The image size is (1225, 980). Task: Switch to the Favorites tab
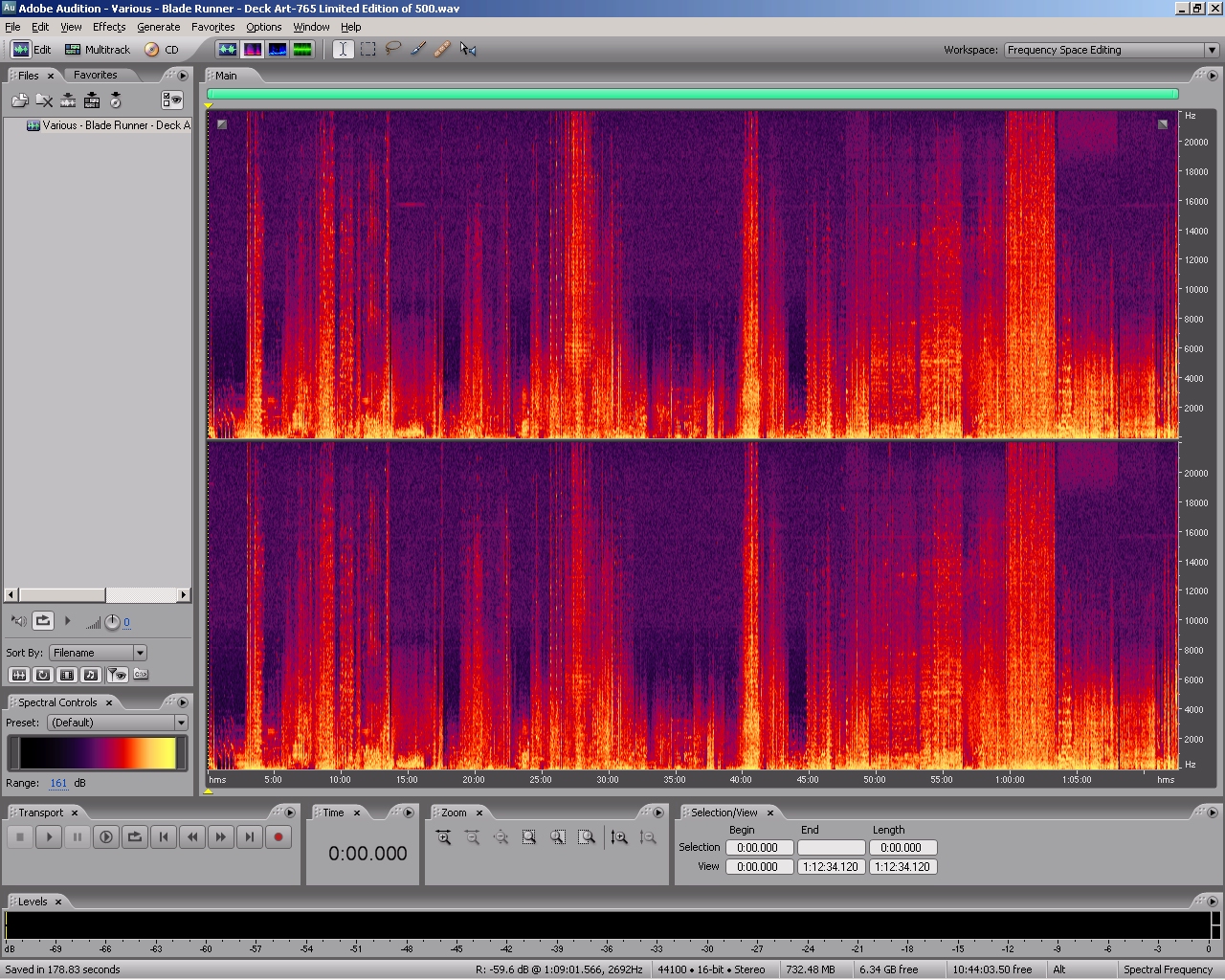pos(96,75)
